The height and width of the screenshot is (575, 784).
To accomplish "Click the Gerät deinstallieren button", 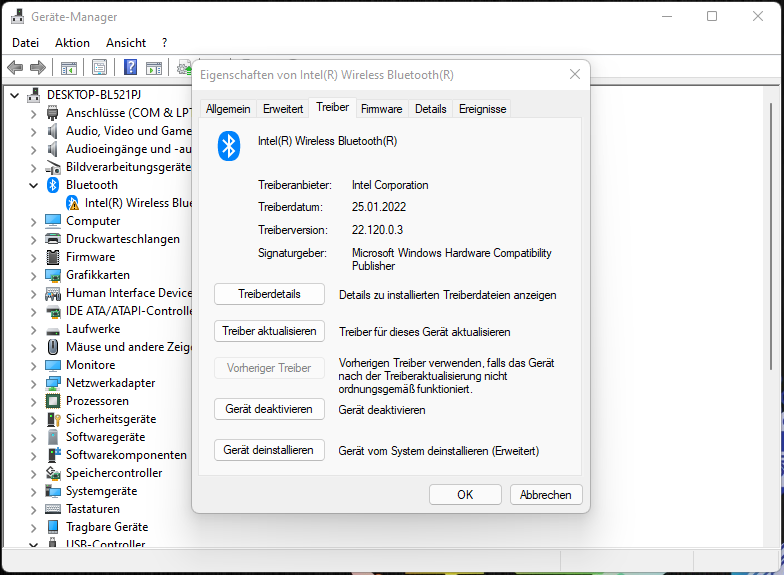I will (269, 450).
